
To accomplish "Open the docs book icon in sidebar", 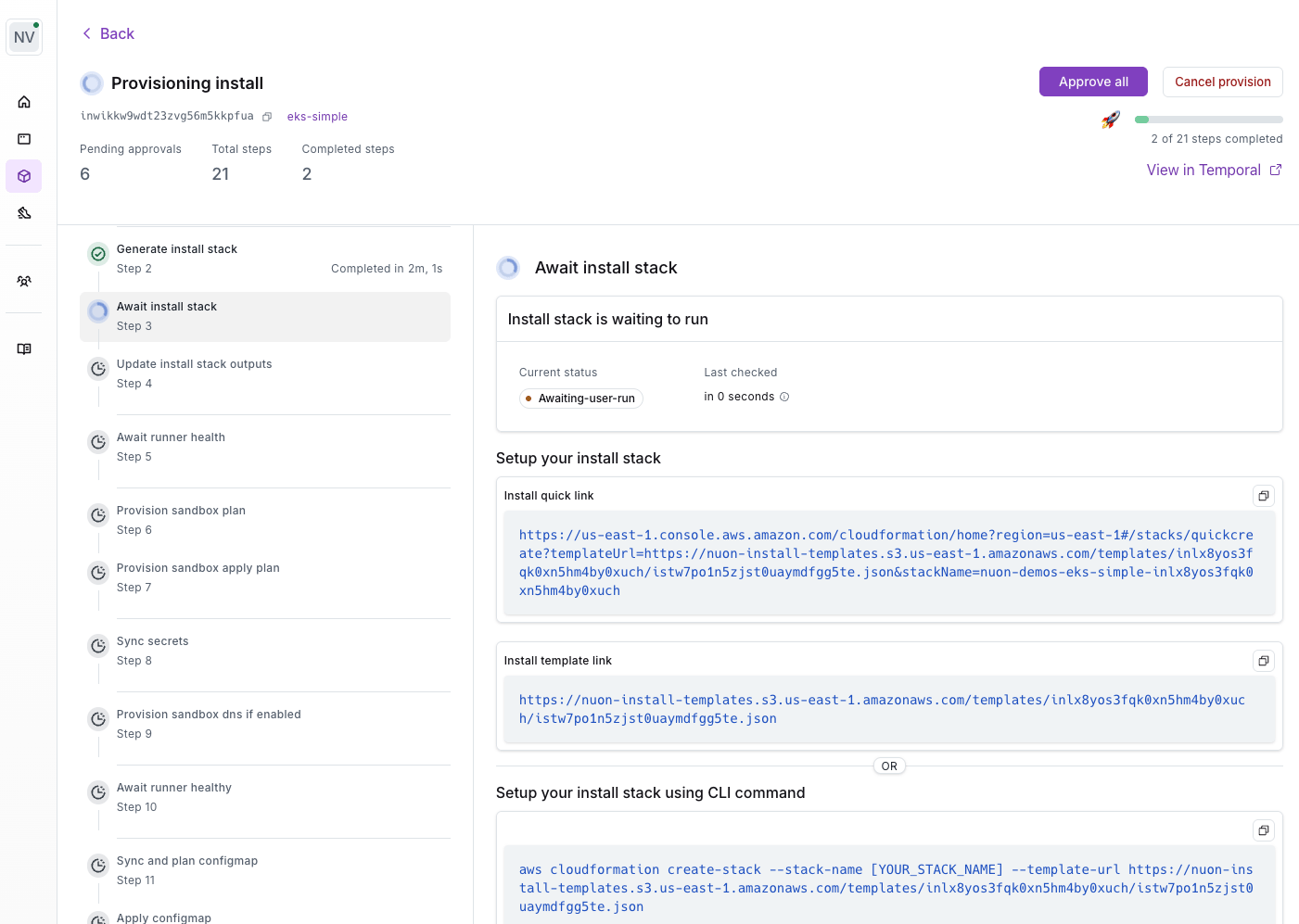I will (24, 349).
